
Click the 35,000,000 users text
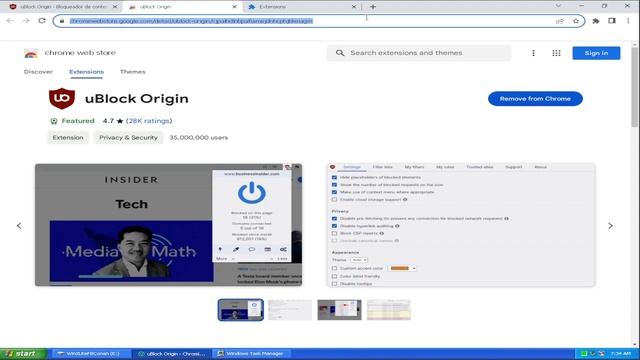(199, 138)
